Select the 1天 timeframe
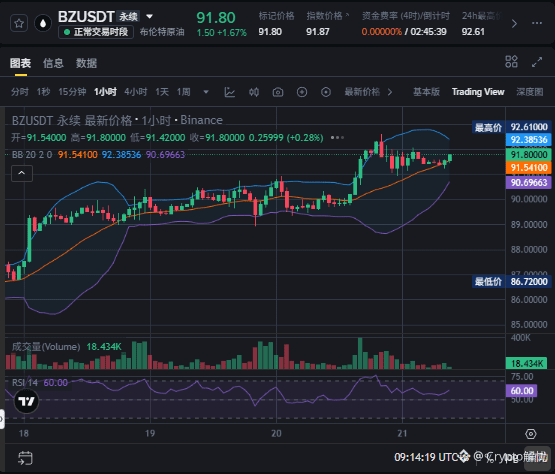Viewport: 555px width, 474px height. (x=162, y=92)
